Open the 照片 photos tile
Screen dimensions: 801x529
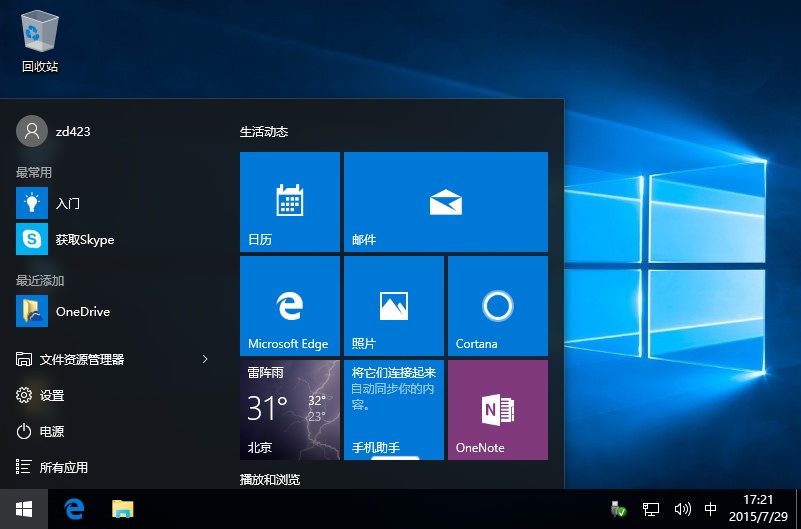[393, 306]
